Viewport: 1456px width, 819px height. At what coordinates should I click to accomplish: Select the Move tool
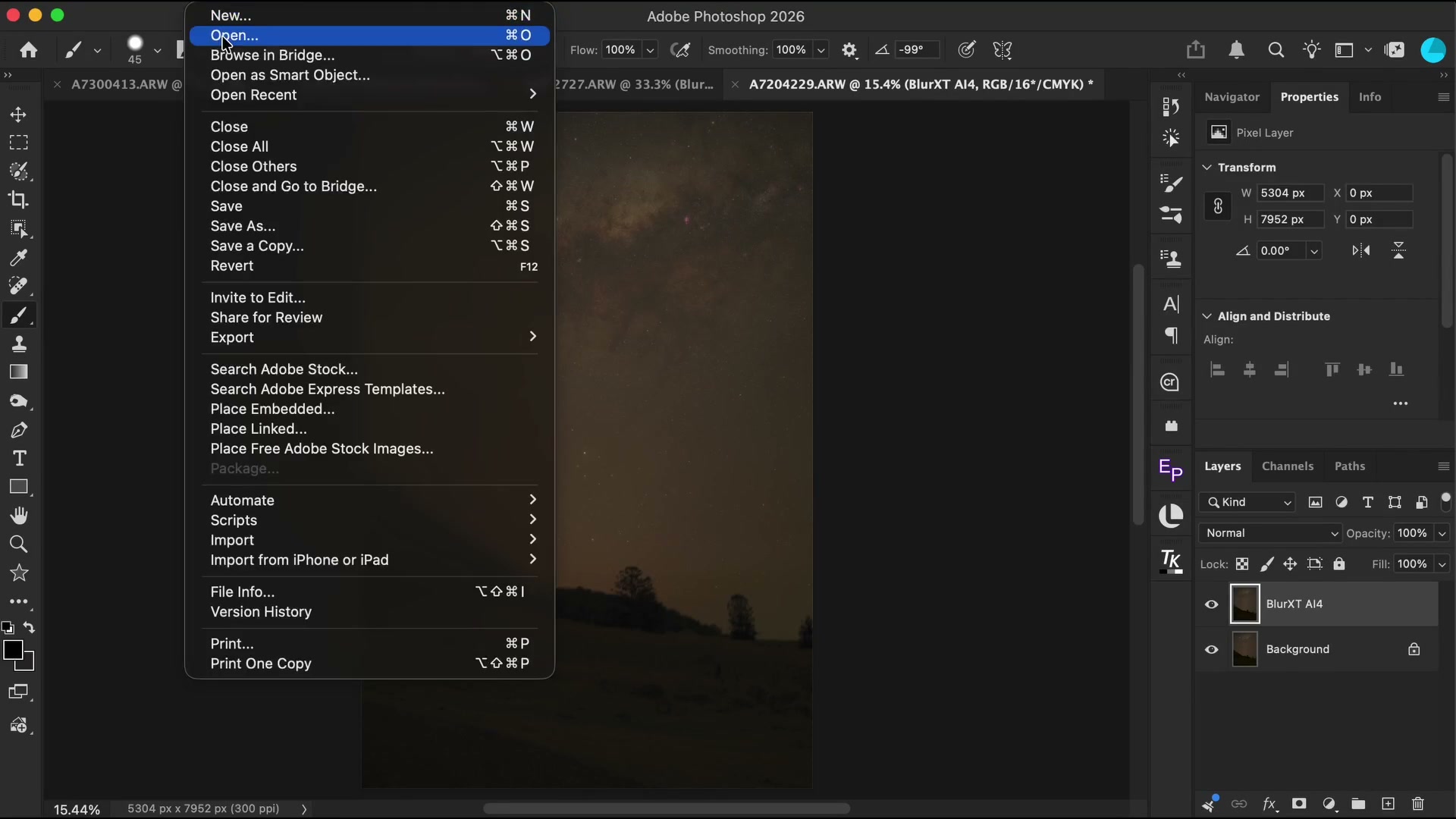point(19,115)
